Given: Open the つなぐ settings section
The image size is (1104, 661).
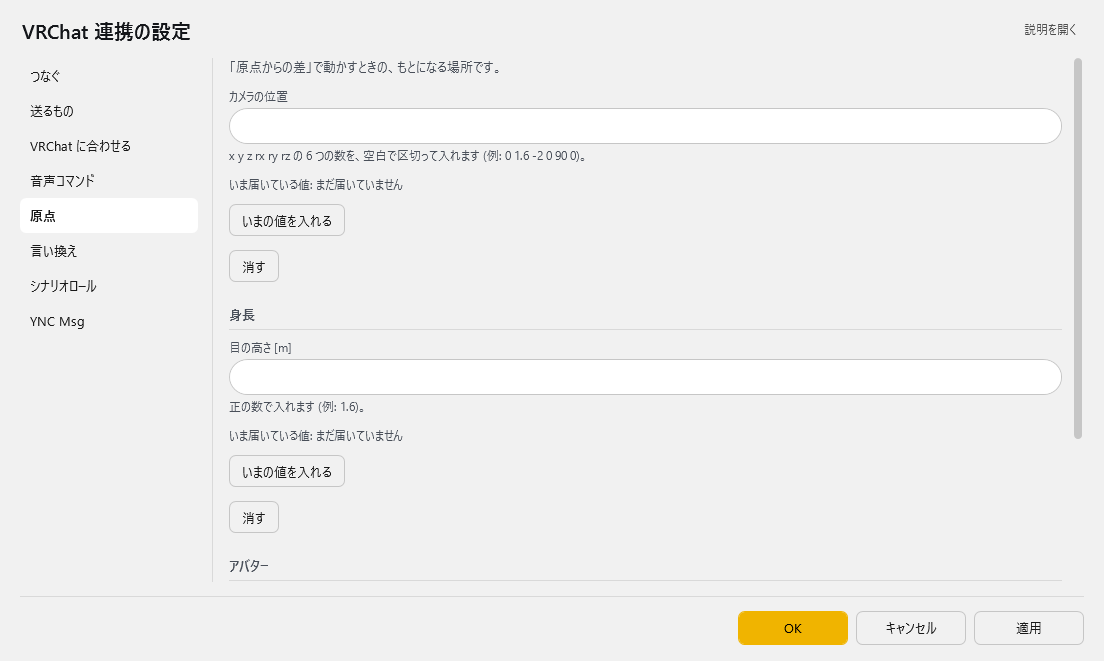Looking at the screenshot, I should (108, 75).
